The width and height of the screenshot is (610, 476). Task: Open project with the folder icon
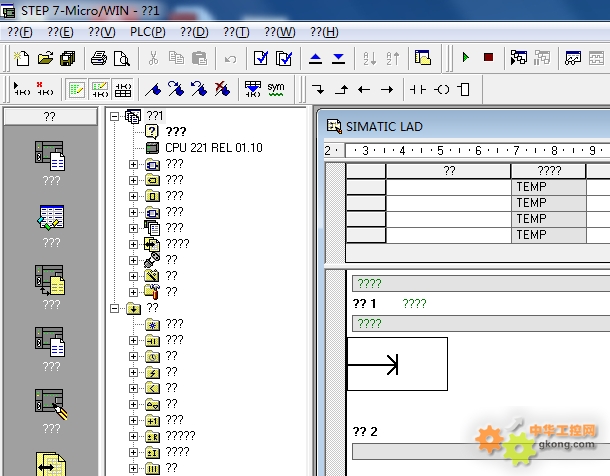click(45, 58)
